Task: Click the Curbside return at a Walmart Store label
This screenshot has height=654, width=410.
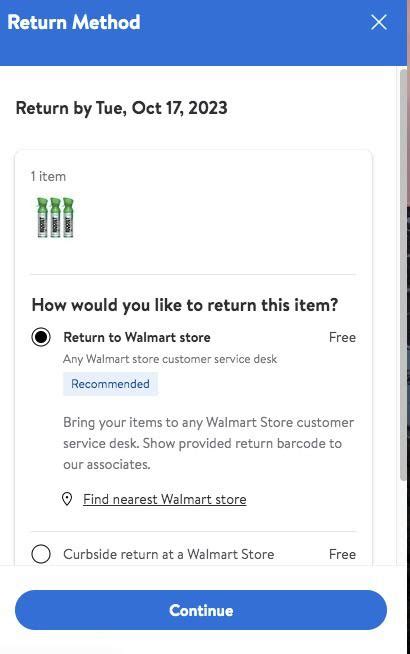Action: tap(169, 554)
